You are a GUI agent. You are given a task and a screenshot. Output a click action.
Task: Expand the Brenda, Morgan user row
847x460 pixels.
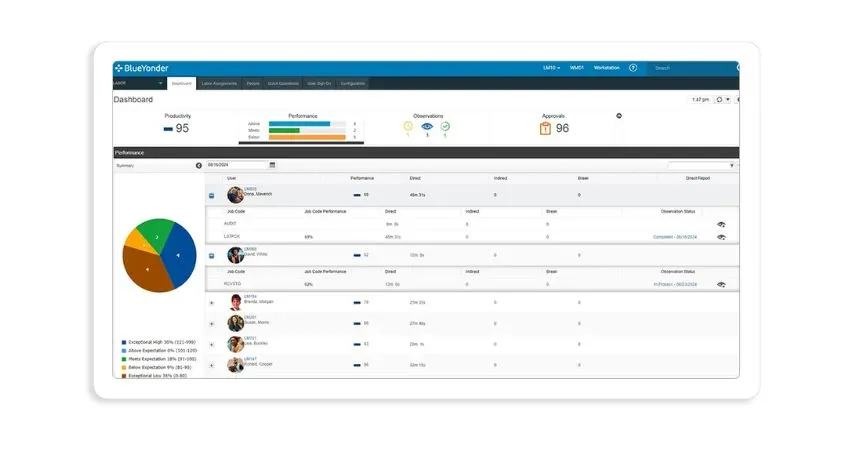point(212,303)
